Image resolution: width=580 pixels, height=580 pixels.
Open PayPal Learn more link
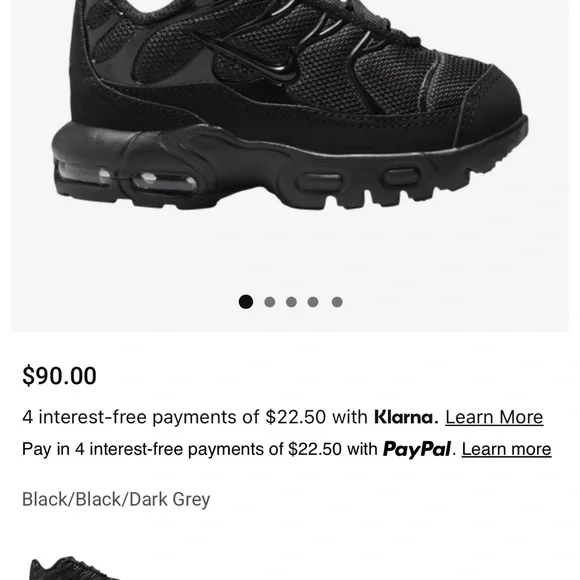[x=506, y=449]
